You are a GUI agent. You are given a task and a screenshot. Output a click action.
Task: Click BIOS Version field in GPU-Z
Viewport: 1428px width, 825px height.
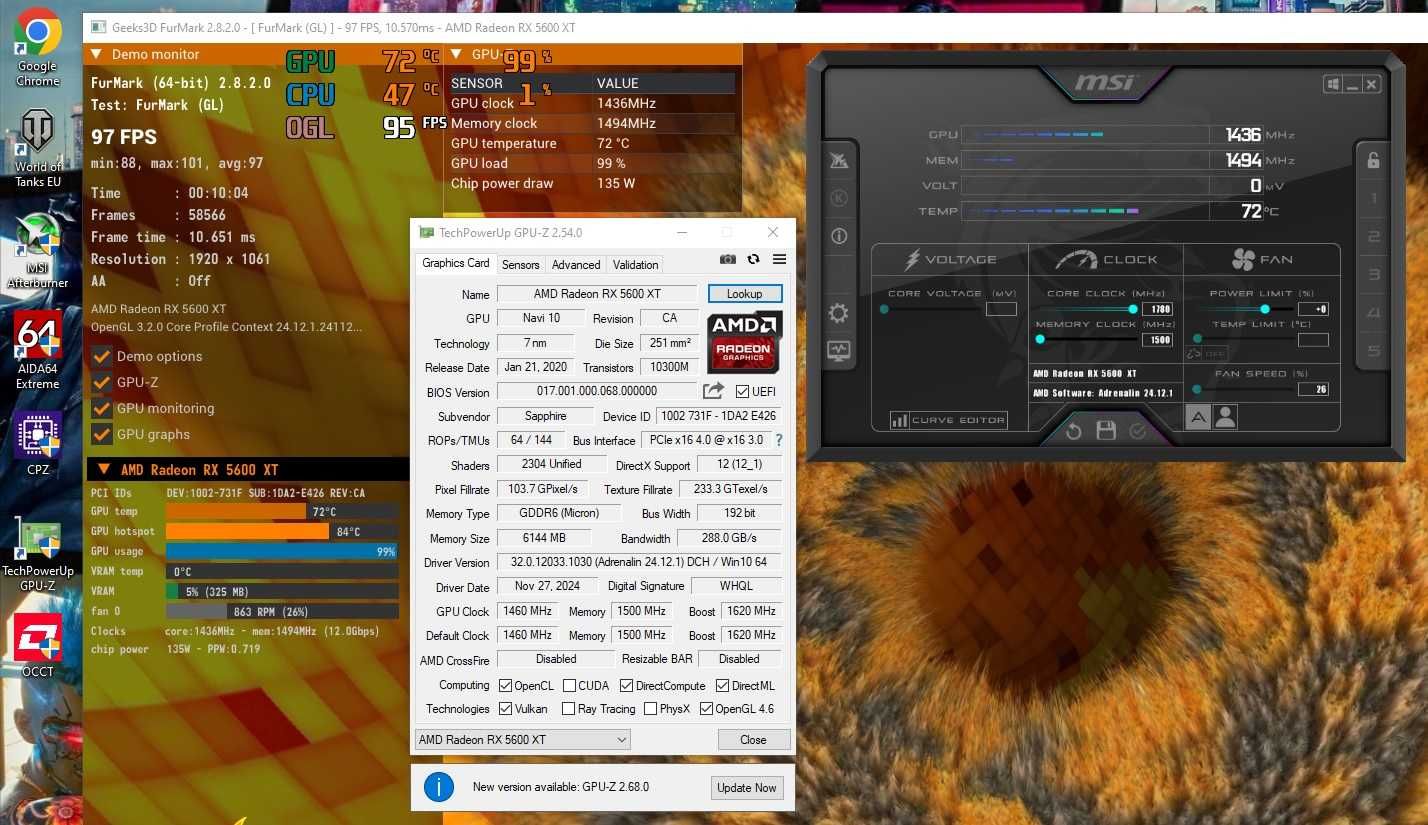pos(597,391)
